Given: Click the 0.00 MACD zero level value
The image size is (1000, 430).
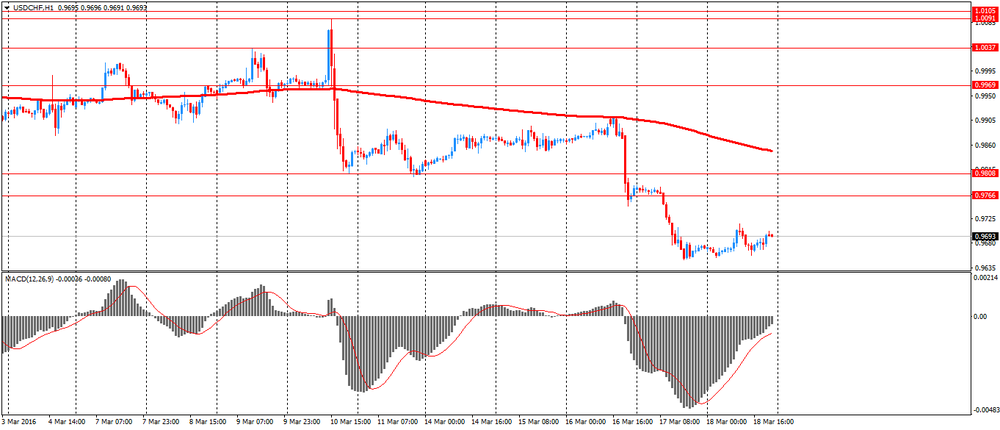Looking at the screenshot, I should tap(980, 316).
